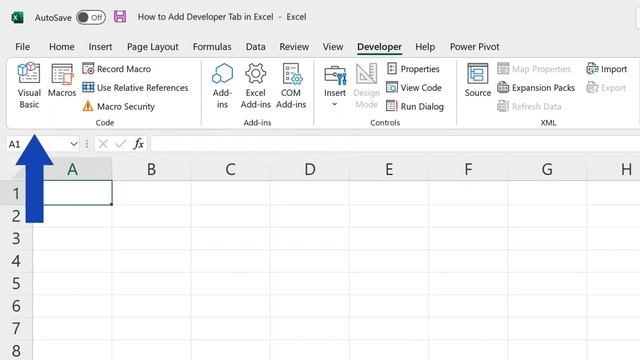640x360 pixels.
Task: Click Refresh Data in XML group
Action: click(x=529, y=107)
